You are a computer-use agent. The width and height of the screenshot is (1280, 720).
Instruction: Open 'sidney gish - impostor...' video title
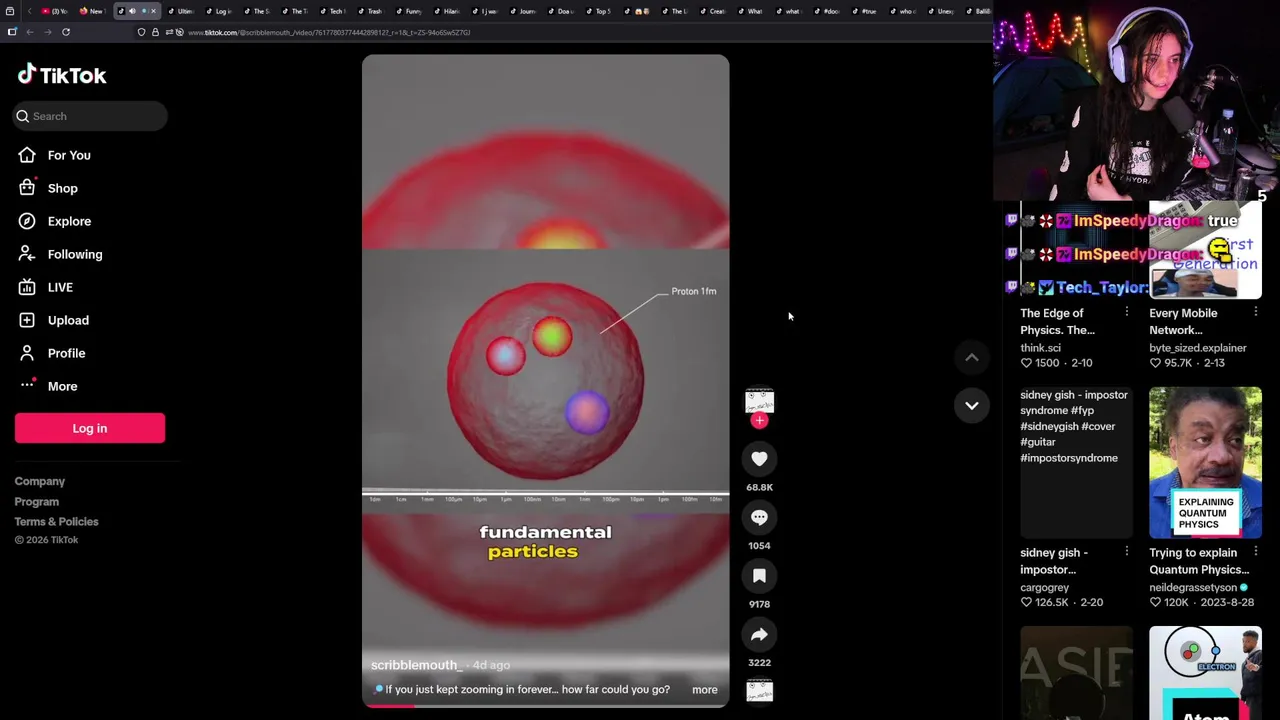click(1054, 561)
